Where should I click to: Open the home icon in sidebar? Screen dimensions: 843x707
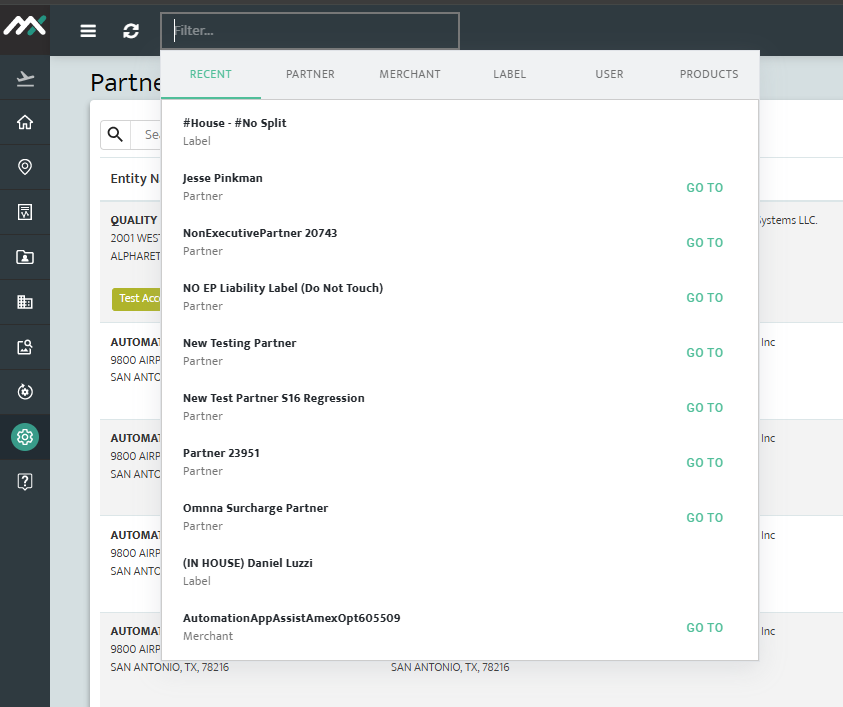click(x=25, y=122)
